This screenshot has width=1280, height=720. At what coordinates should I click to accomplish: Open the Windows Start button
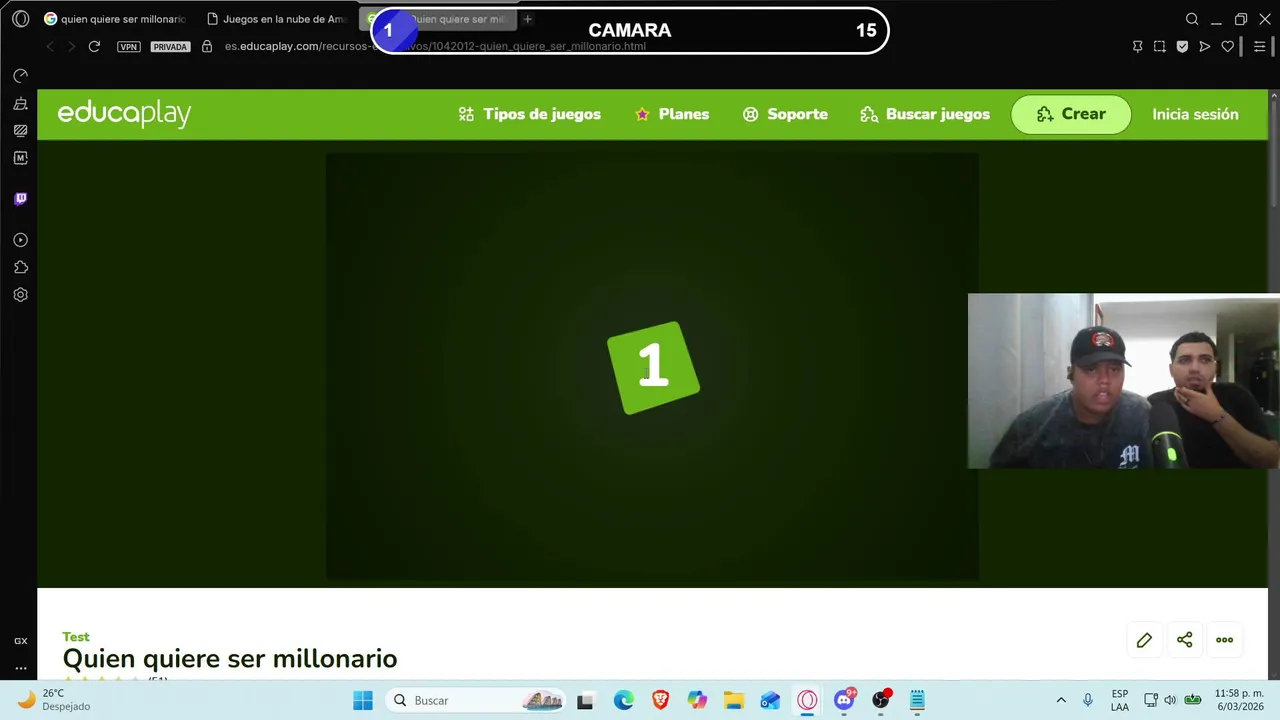pos(363,700)
